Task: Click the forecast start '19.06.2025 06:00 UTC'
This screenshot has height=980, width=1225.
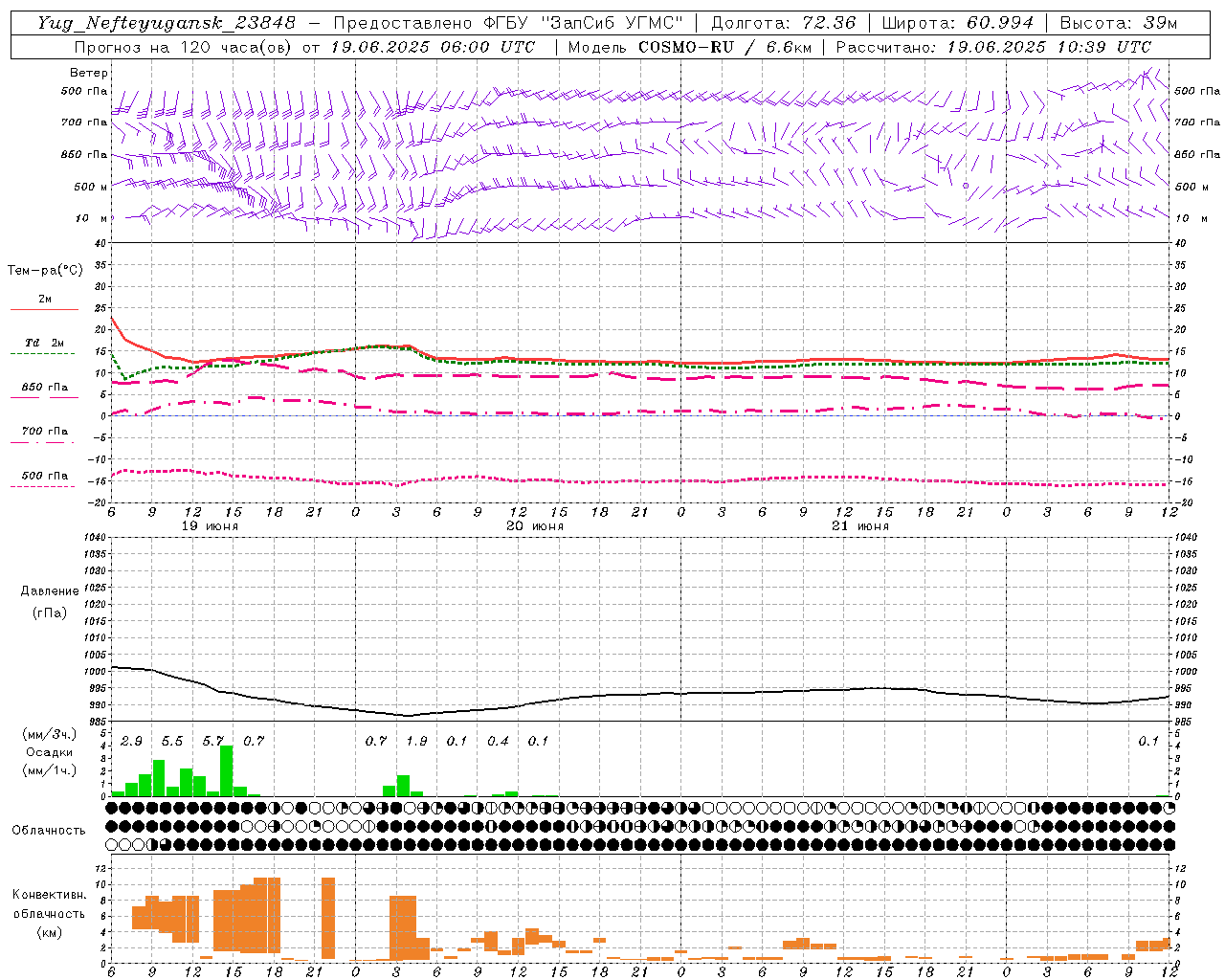Action: click(x=434, y=47)
